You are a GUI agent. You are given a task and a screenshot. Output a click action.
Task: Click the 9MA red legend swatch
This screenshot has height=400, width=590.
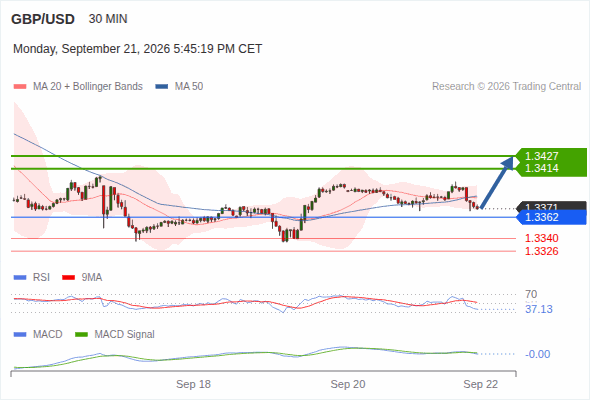pos(68,278)
